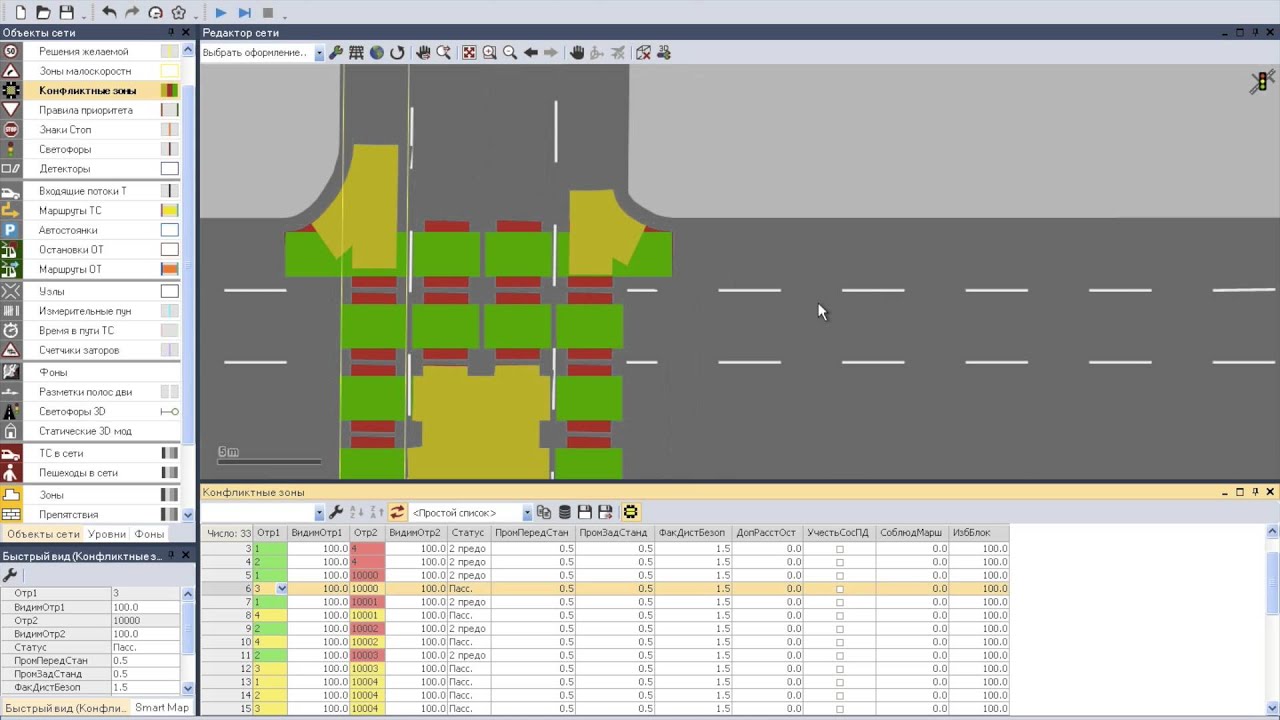Stop the simulation
1280x720 pixels.
tap(268, 13)
